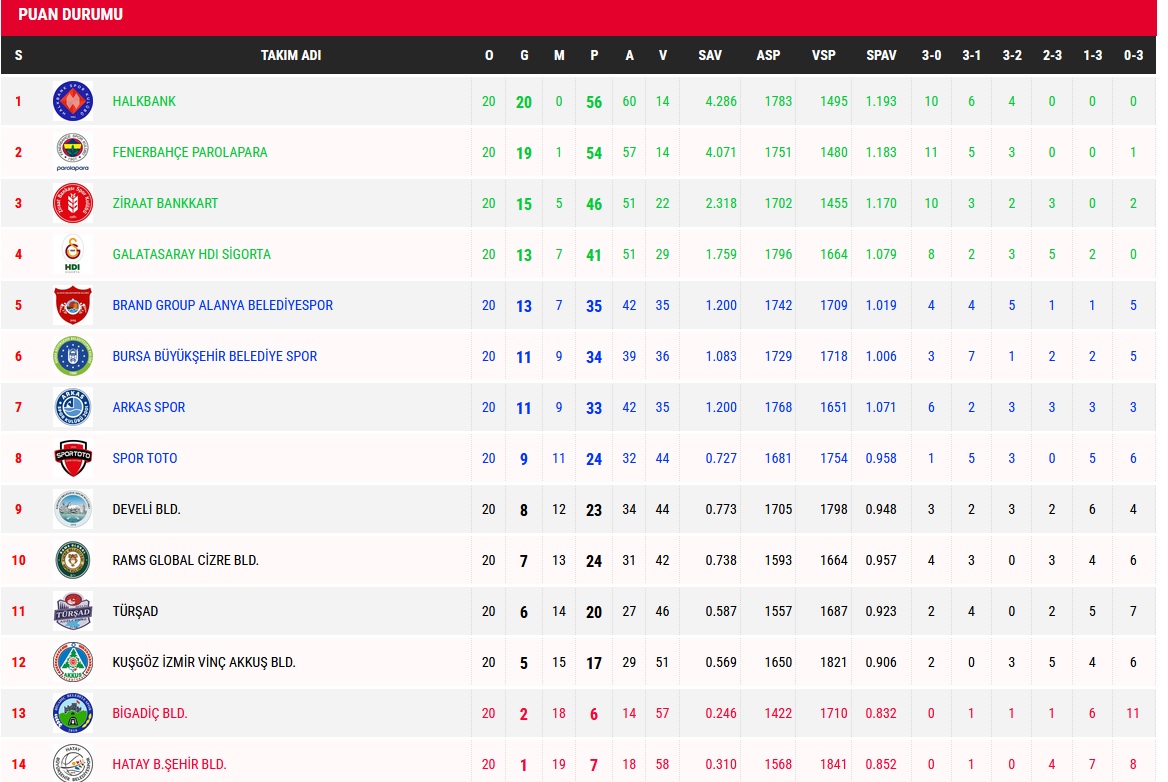Click Türşad's points value 20
1168x782 pixels.
point(594,612)
